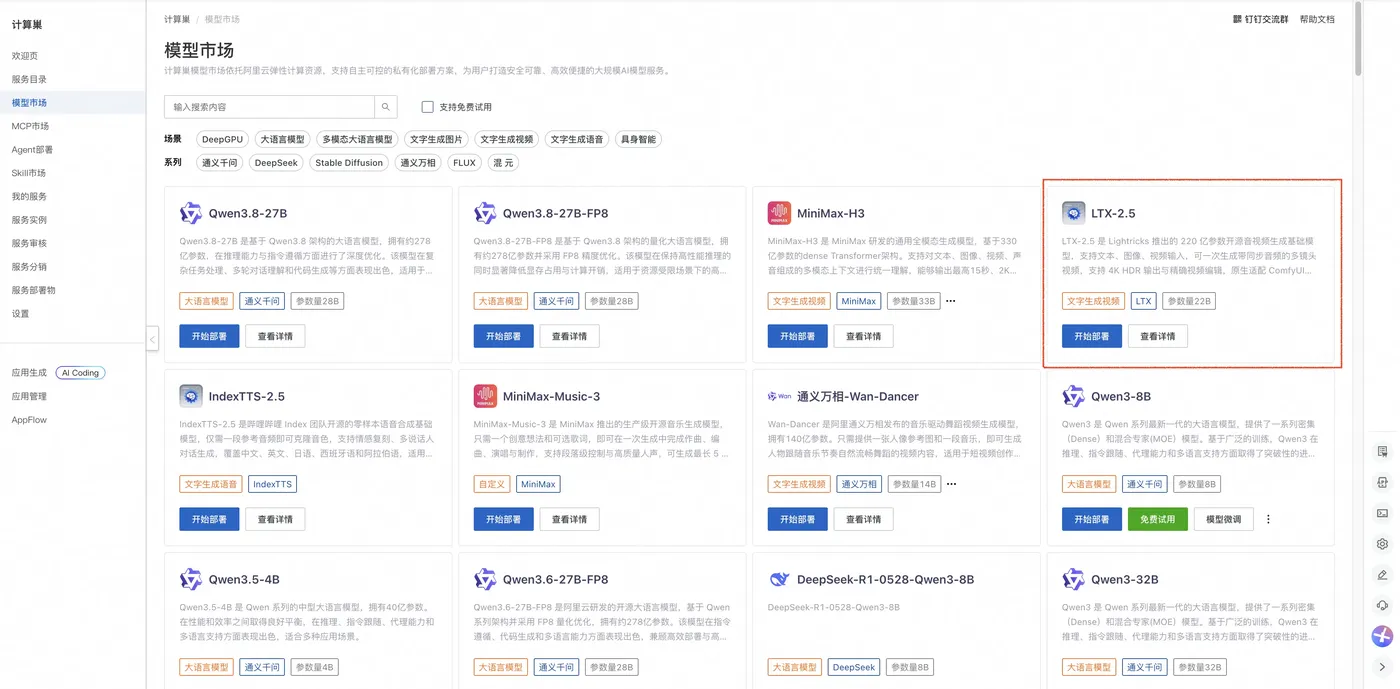Click the 参数量33B tag on MiniMax-H3 card
Screen dimensions: 1400x689
click(x=913, y=301)
